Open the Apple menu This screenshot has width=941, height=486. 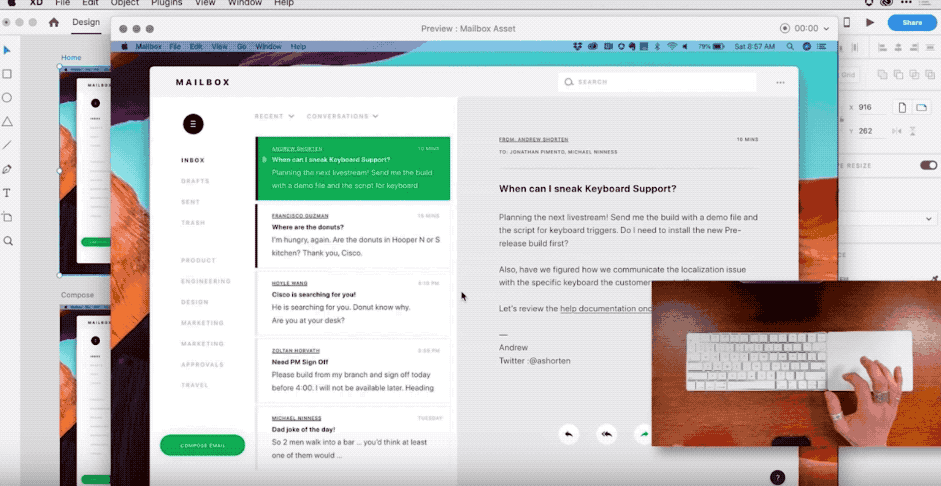click(x=11, y=3)
